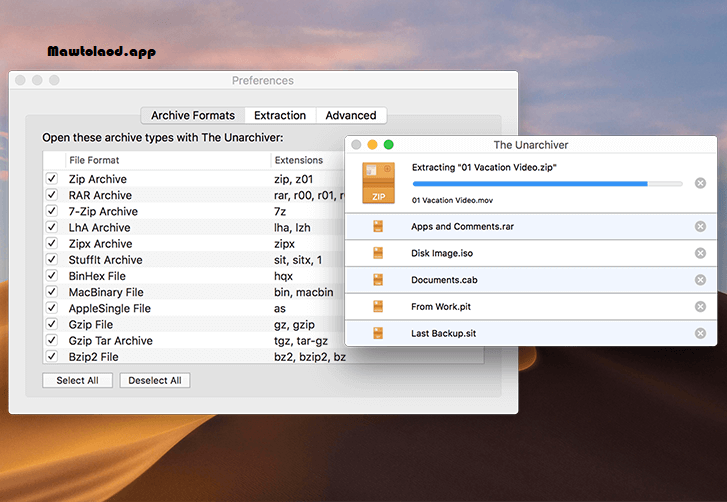Click the StuffIt Archive format name
The image size is (727, 502).
[105, 260]
